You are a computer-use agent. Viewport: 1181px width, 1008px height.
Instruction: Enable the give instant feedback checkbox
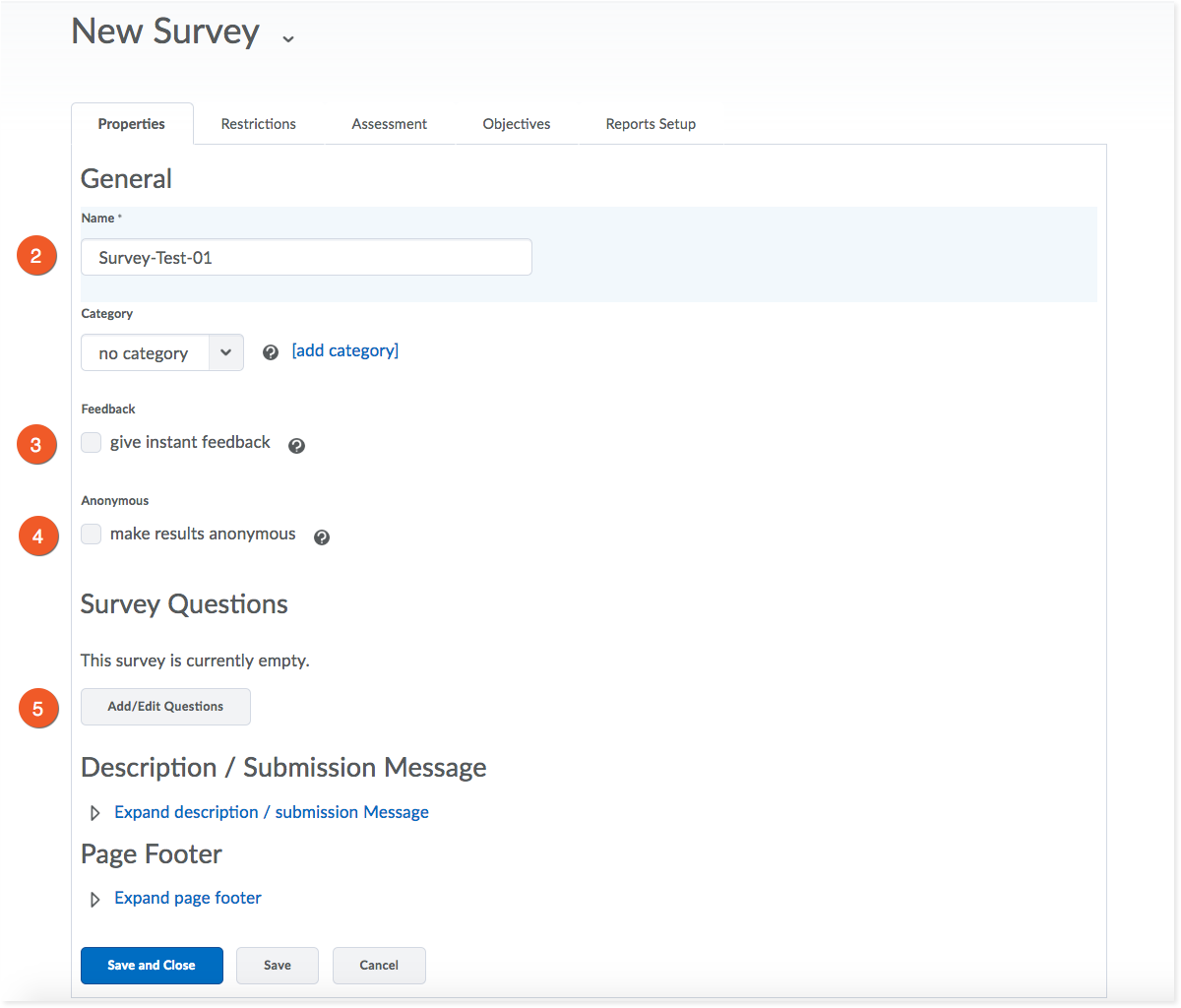point(92,443)
